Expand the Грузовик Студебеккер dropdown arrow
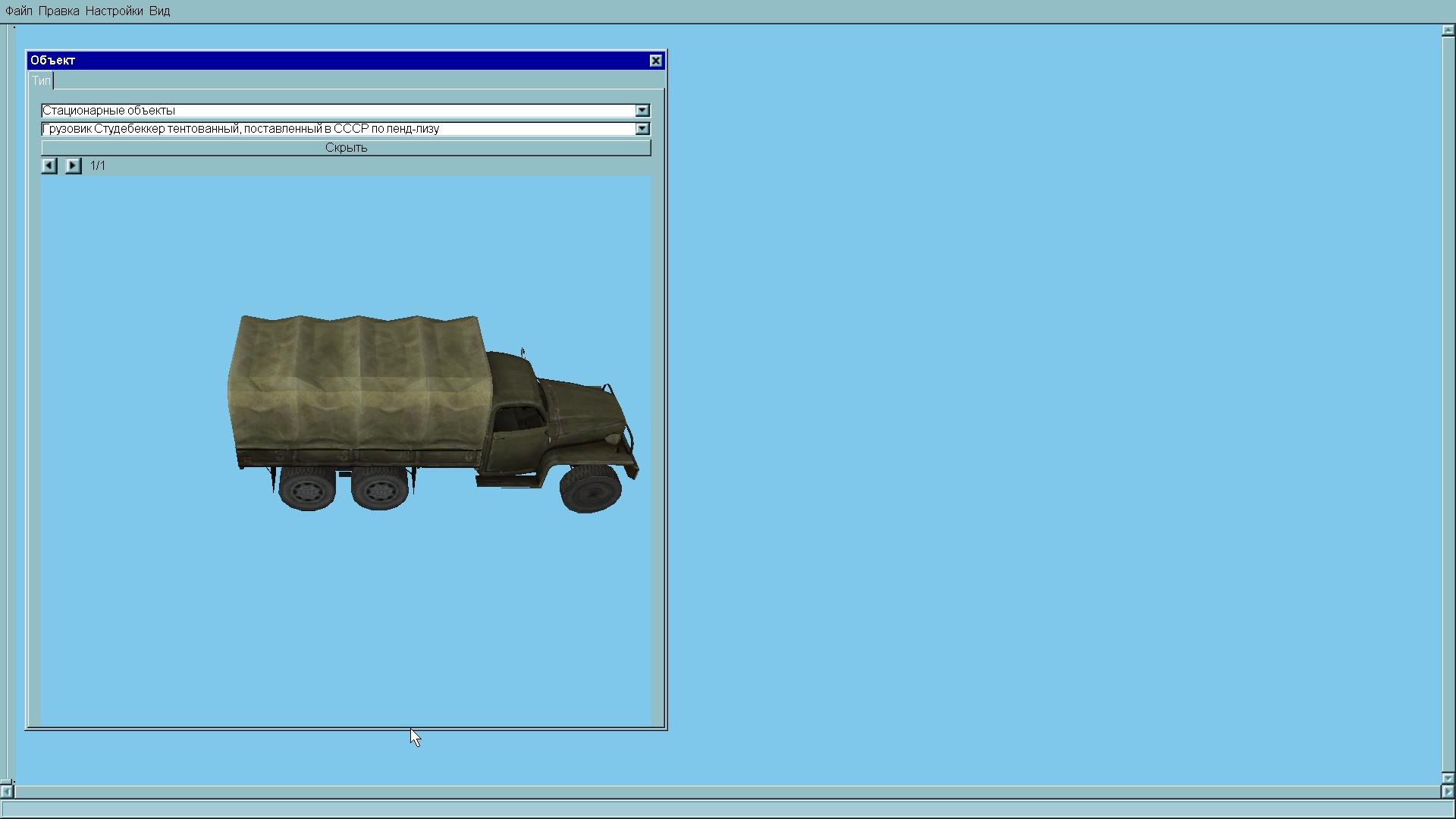 pos(642,129)
